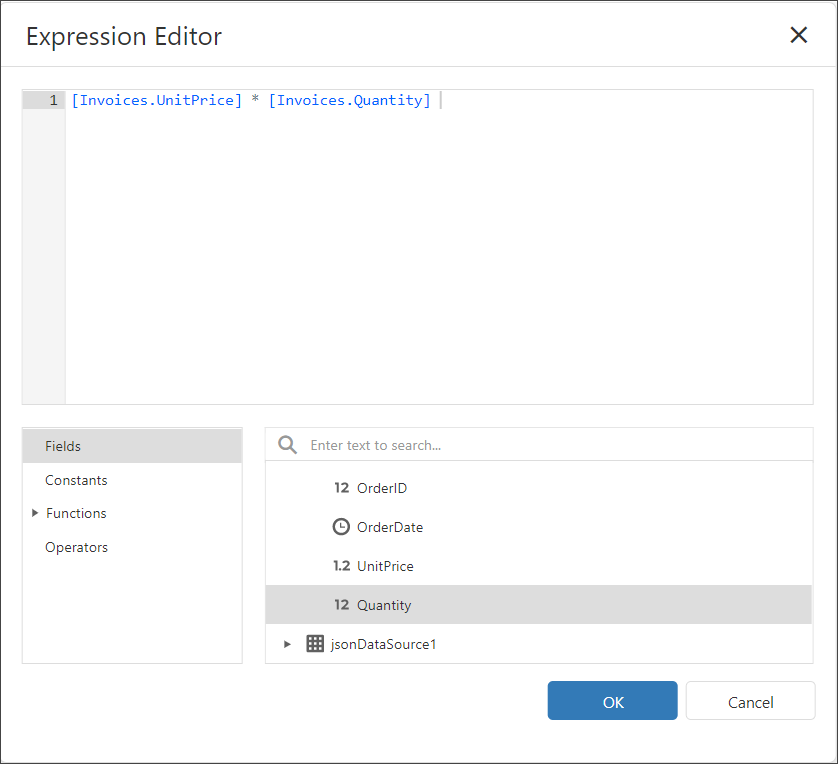
Task: Pick the OrderDate field name
Action: [x=390, y=527]
